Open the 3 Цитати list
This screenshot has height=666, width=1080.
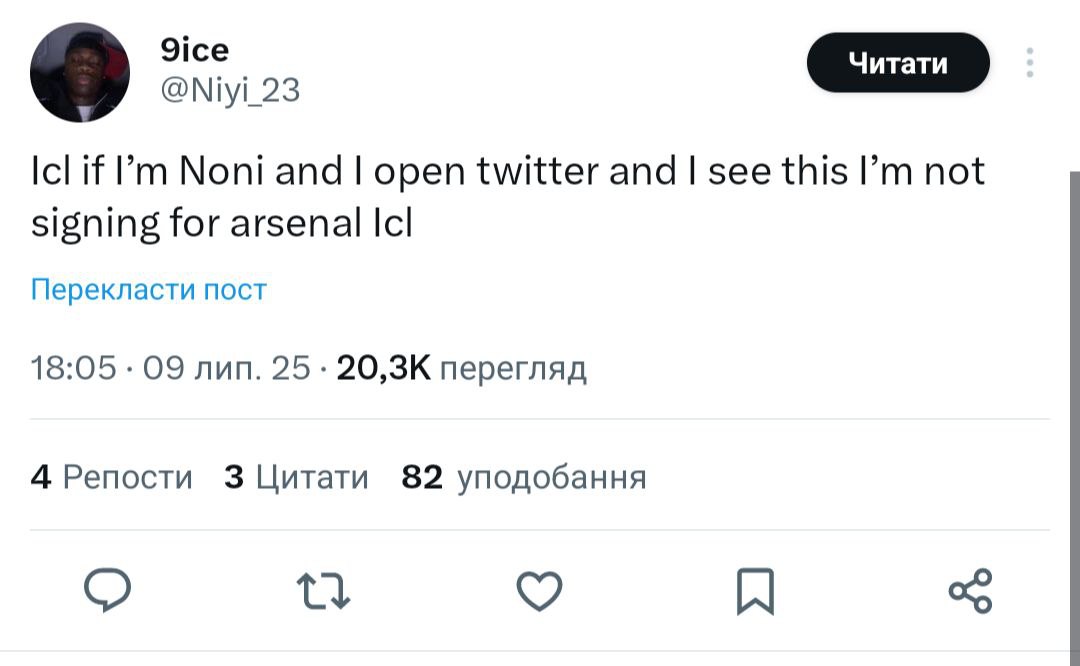[296, 477]
